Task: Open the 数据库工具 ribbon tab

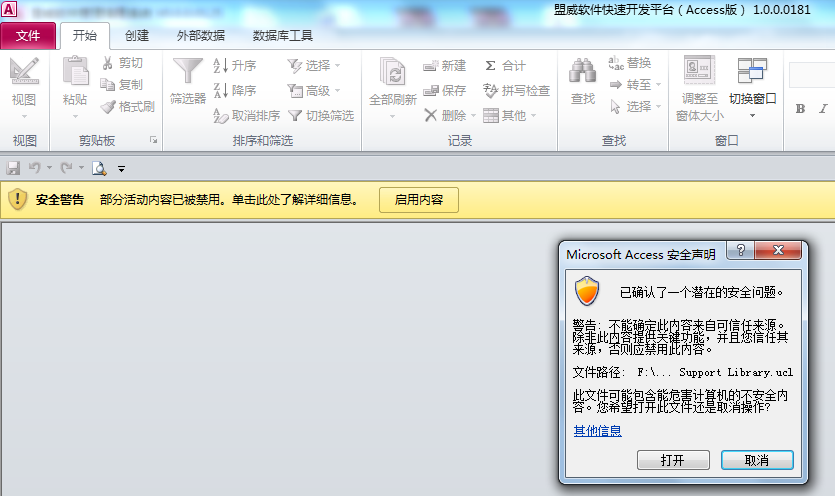Action: click(282, 36)
